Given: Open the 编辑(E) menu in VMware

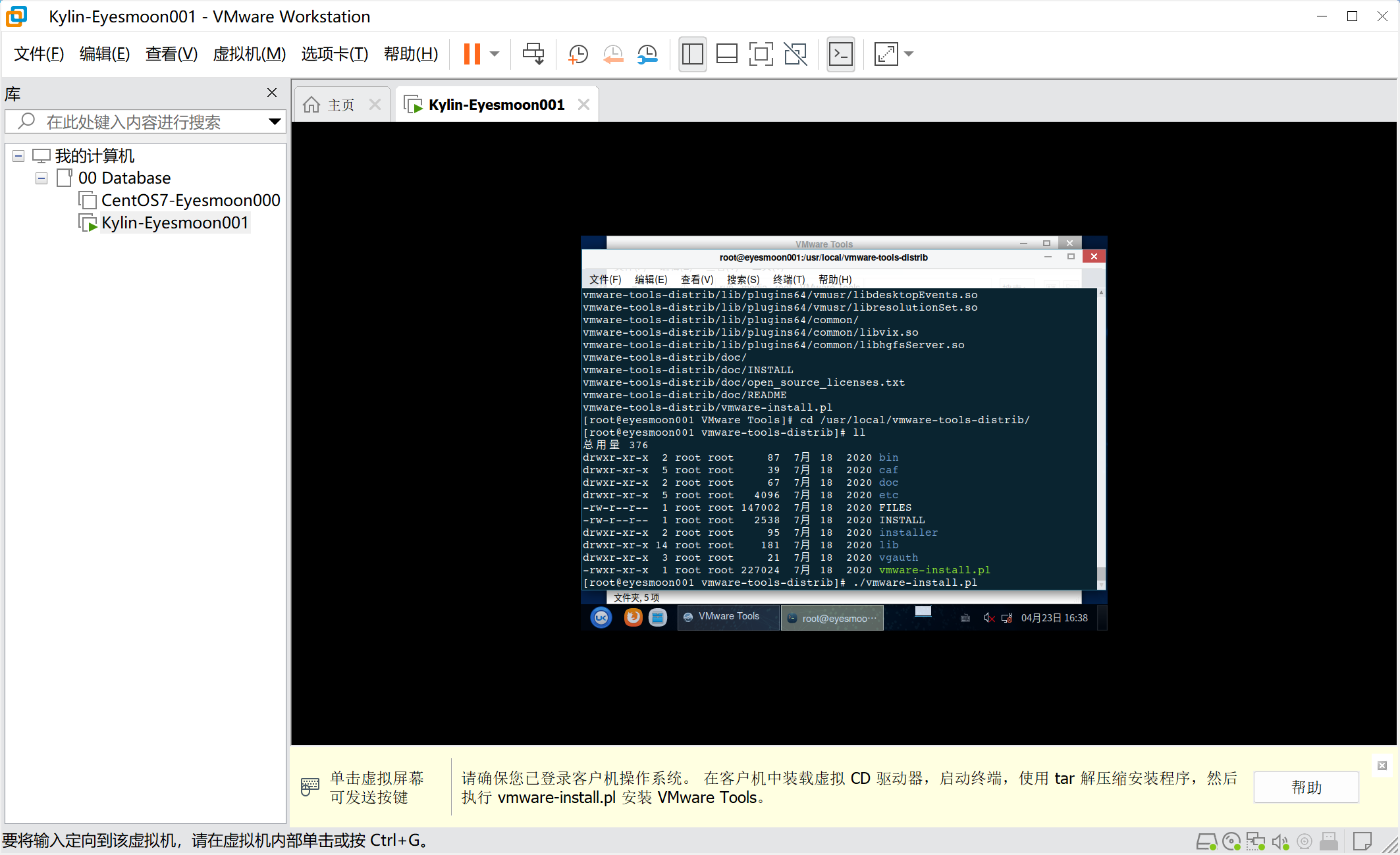Looking at the screenshot, I should point(105,54).
